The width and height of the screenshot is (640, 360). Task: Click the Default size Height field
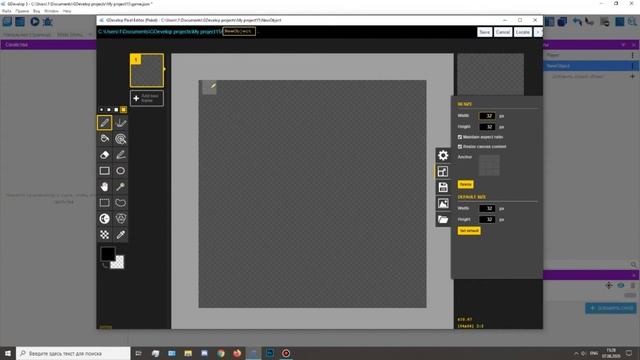tap(487, 220)
